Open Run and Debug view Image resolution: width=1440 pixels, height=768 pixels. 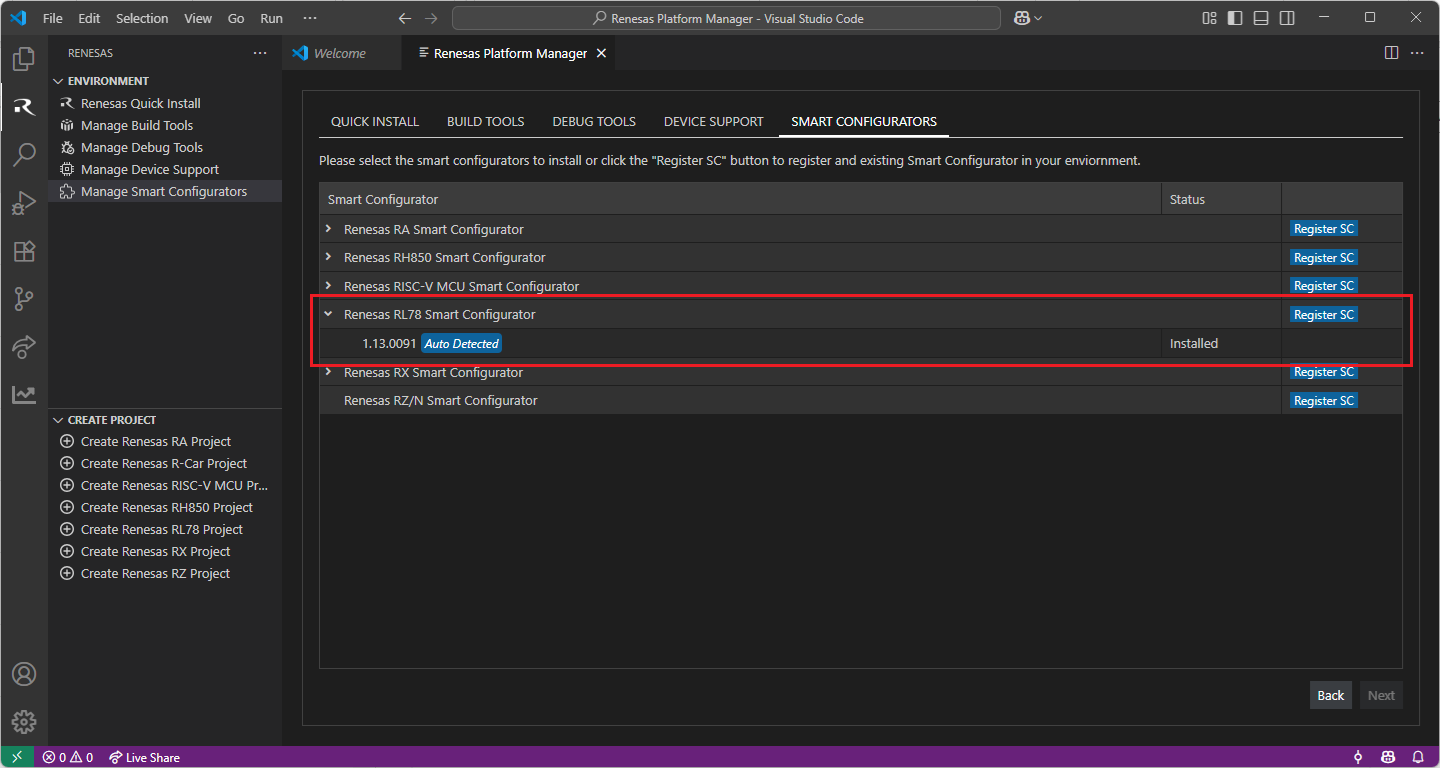[x=24, y=203]
